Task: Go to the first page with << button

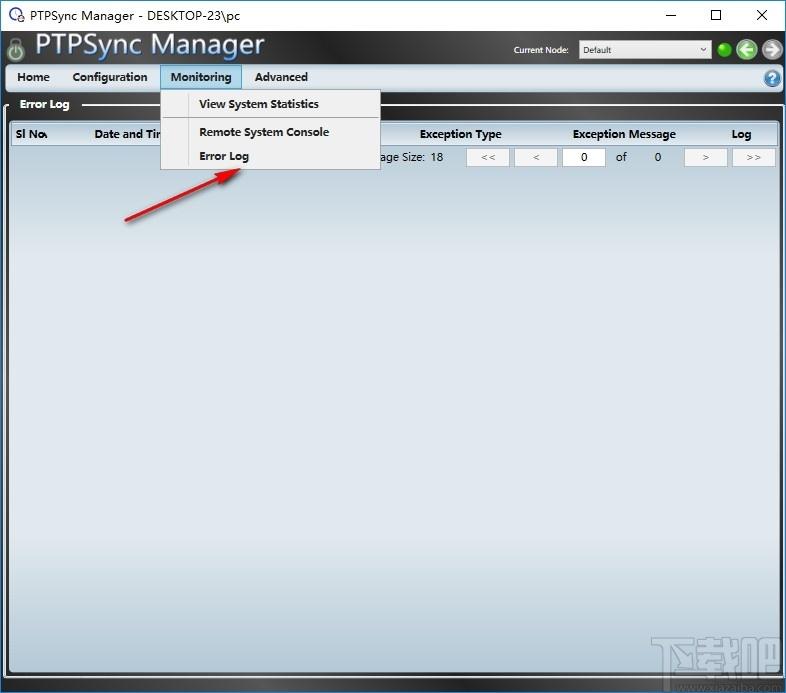Action: 488,157
